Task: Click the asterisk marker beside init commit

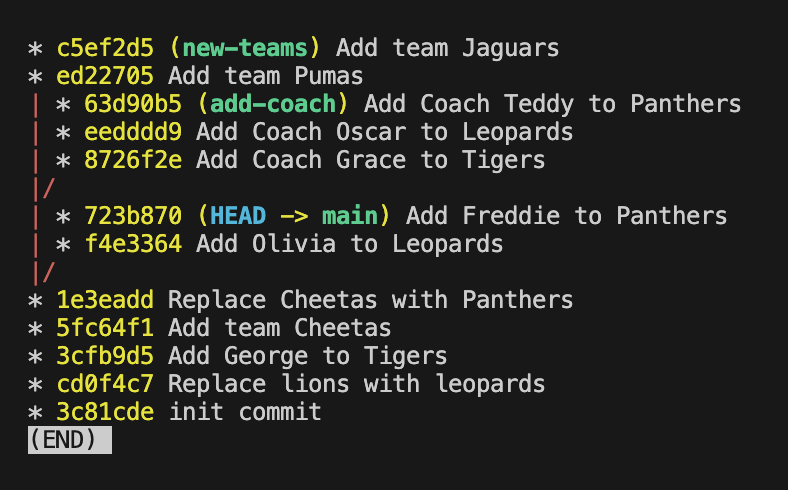Action: (35, 413)
